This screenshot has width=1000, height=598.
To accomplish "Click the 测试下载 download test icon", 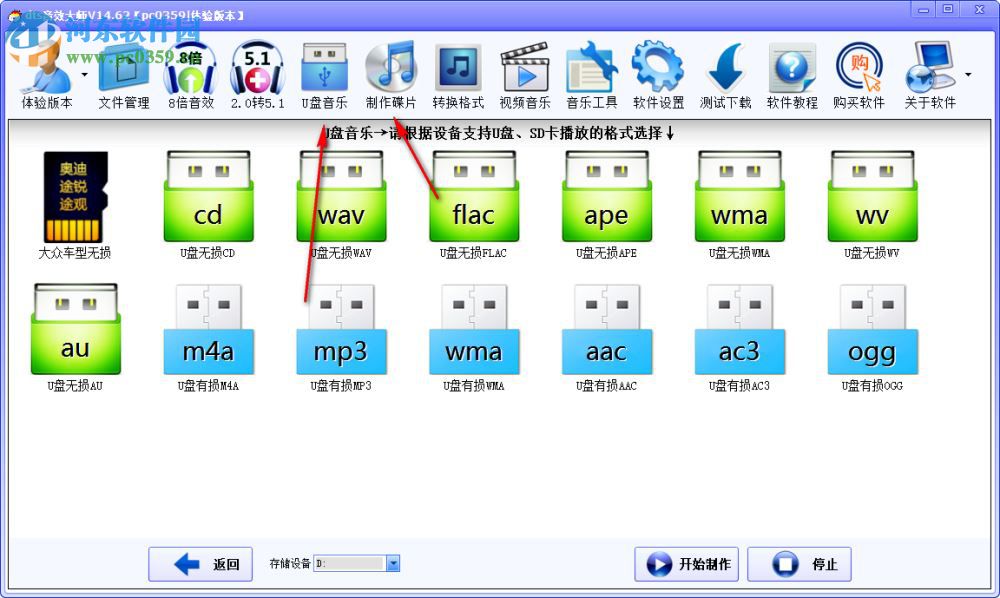I will click(x=725, y=70).
